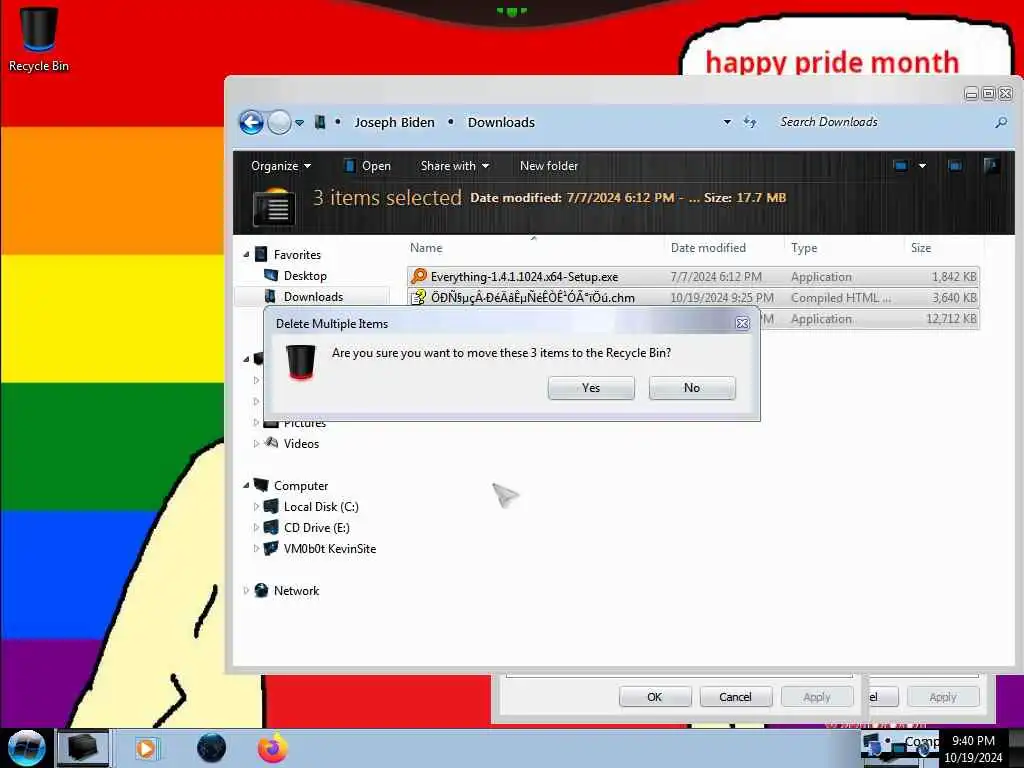Open the Videos library
1024x768 pixels.
coord(301,443)
